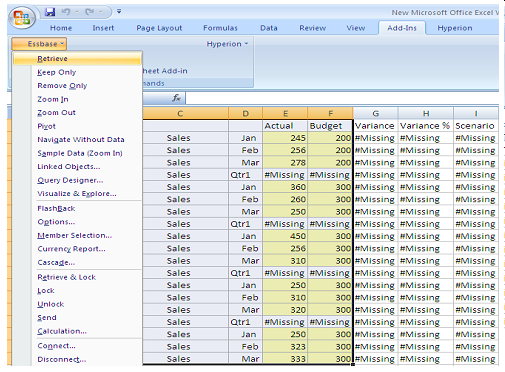Open Currency Report... menu item
505x372 pixels.
point(77,249)
